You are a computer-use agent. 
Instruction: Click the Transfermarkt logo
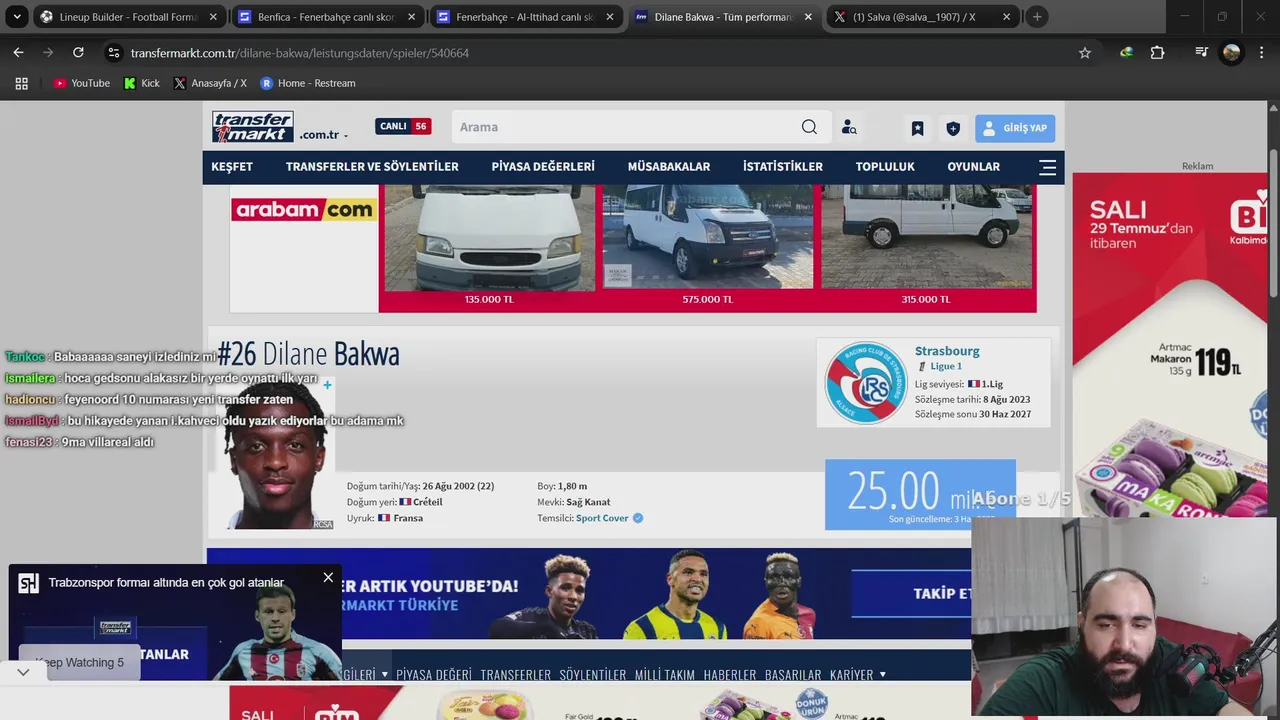tap(252, 127)
